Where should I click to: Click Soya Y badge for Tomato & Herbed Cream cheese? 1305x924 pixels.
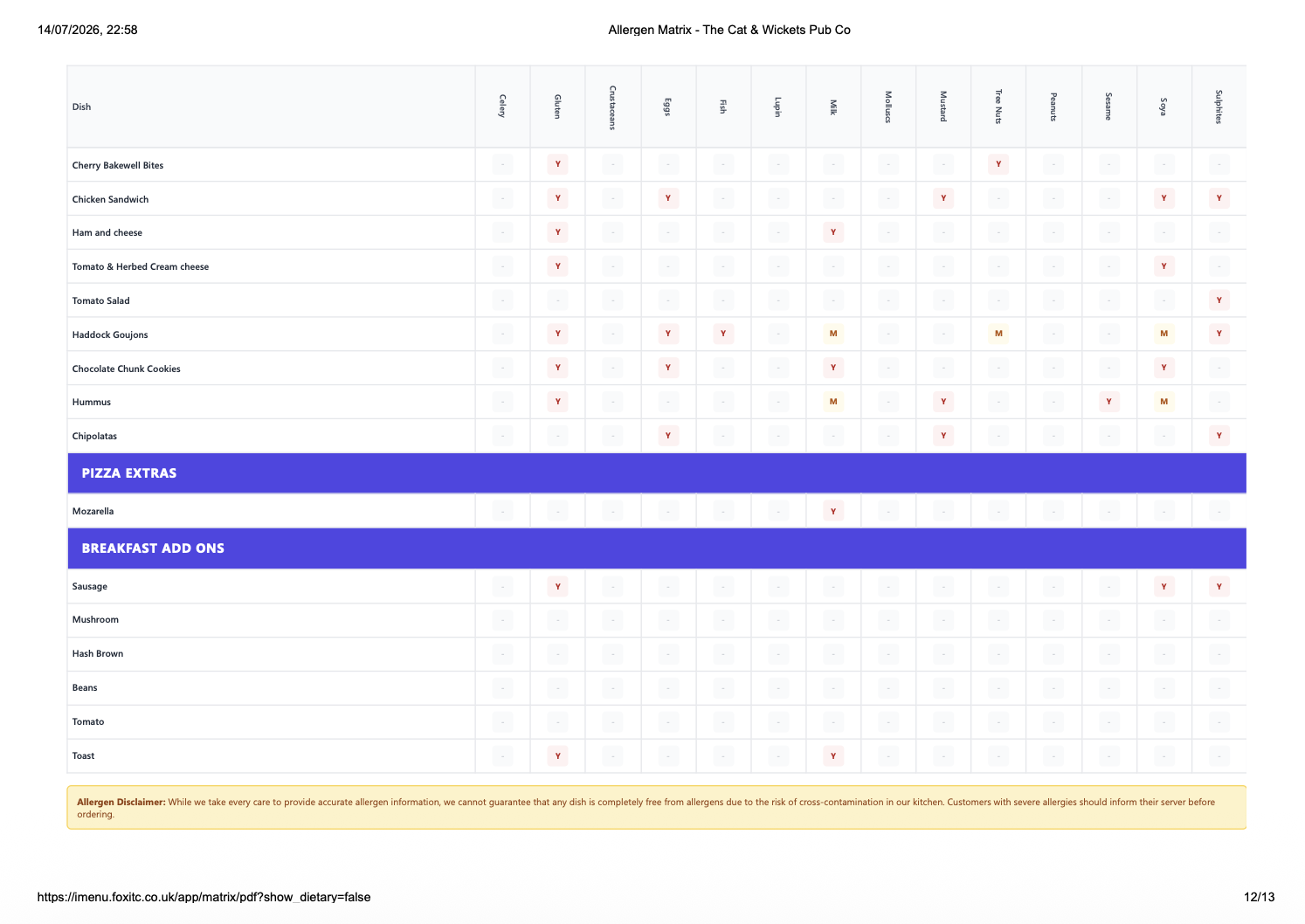(1163, 266)
